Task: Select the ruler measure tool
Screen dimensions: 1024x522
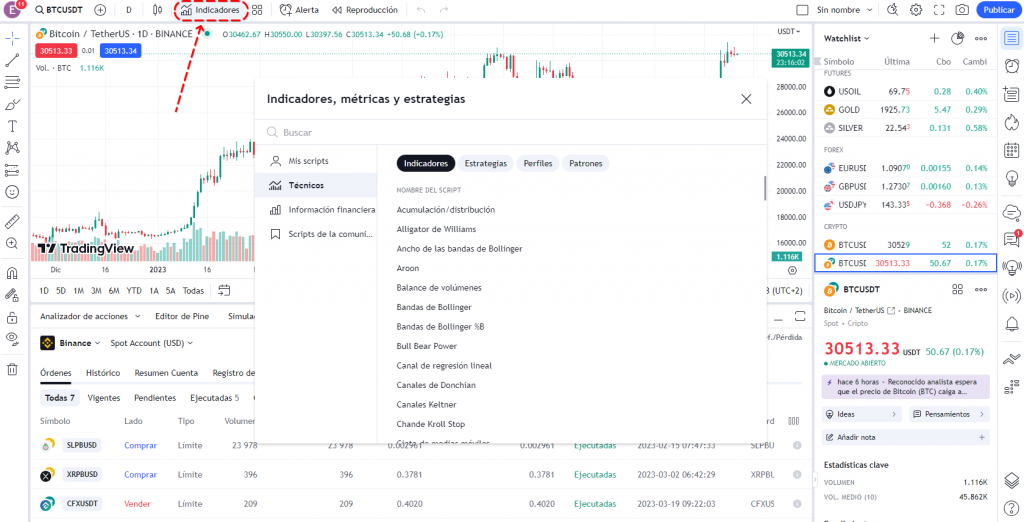Action: coord(12,221)
